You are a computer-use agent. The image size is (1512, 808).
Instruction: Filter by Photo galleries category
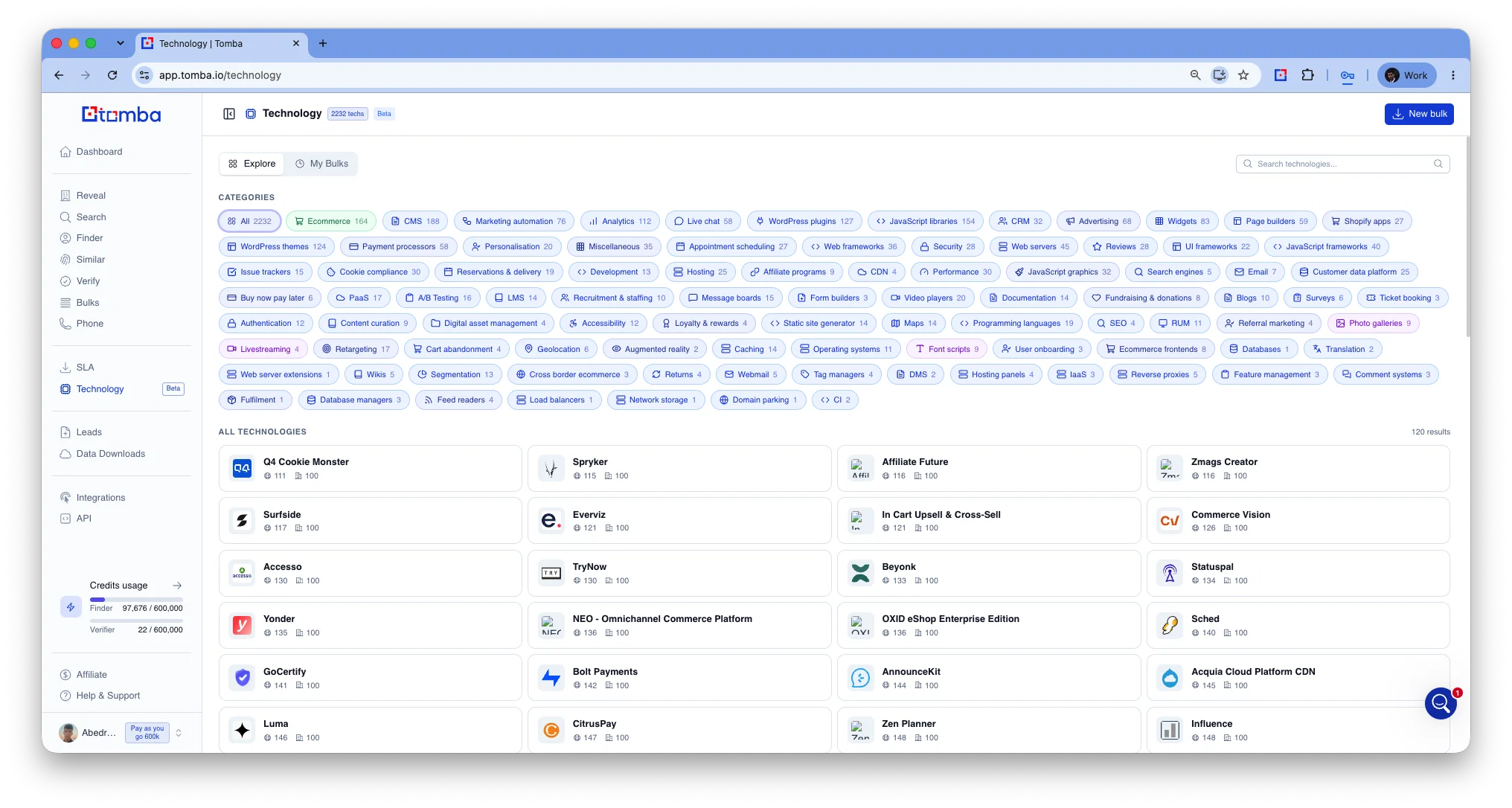[1374, 323]
